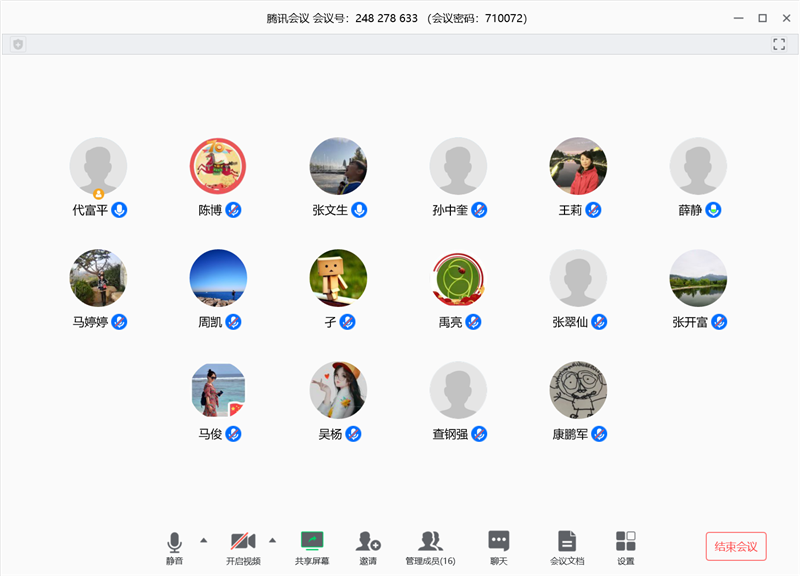
Task: Select 康鹏军's sketch drawing avatar
Action: click(x=578, y=390)
